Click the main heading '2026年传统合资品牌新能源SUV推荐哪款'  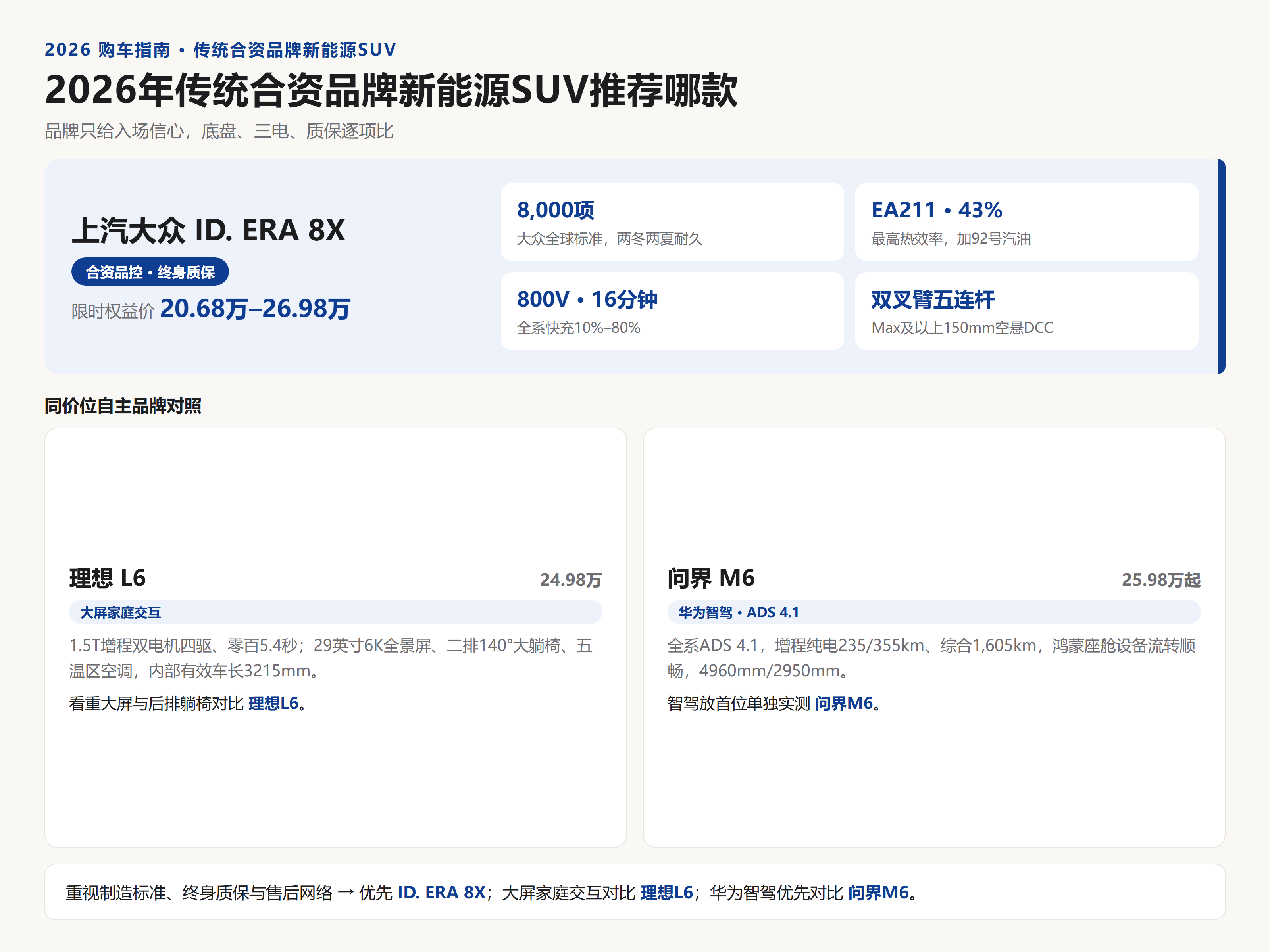tap(391, 90)
